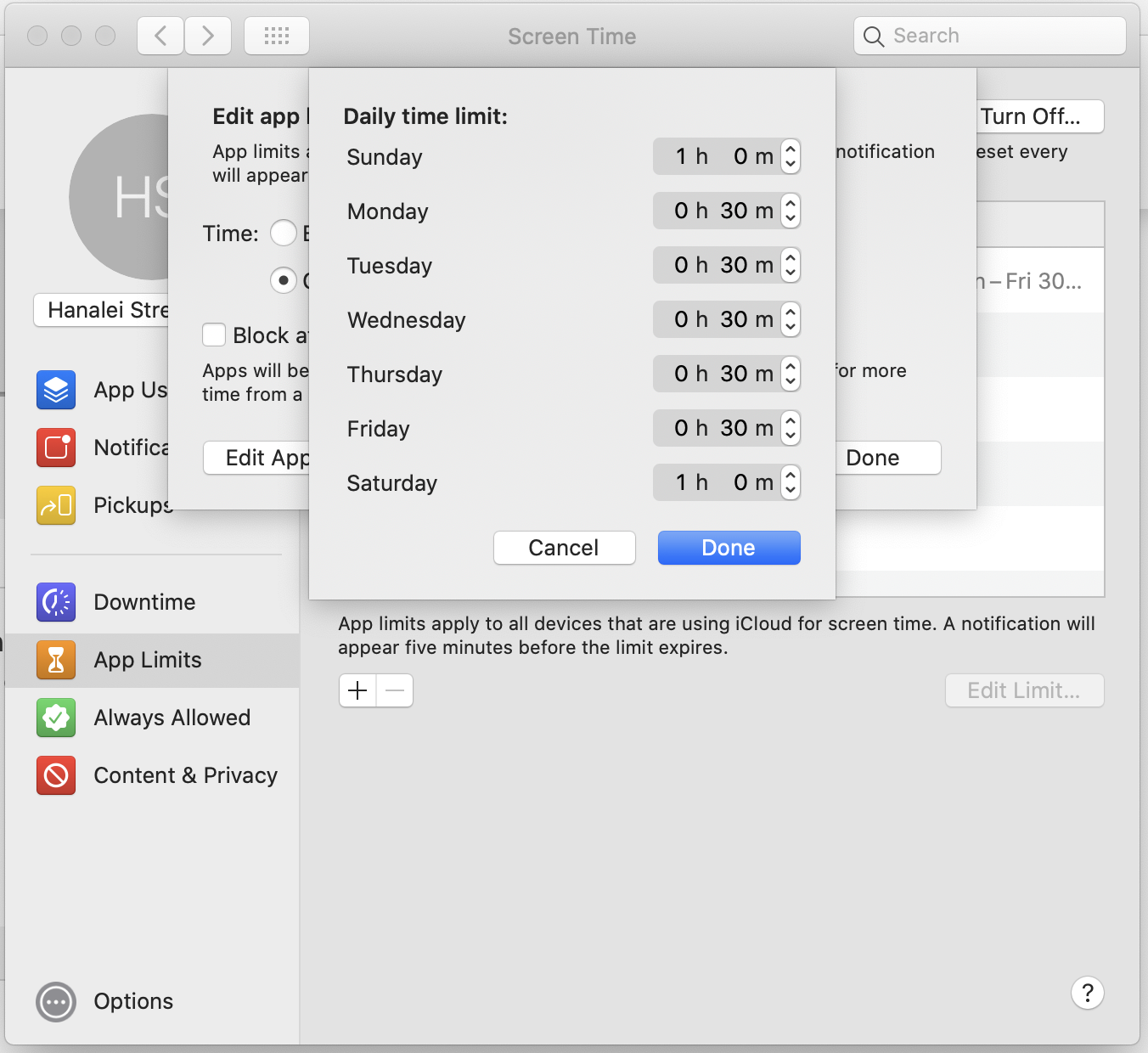Select Sunday's hours value
Screen dimensions: 1148x1053
(x=681, y=156)
